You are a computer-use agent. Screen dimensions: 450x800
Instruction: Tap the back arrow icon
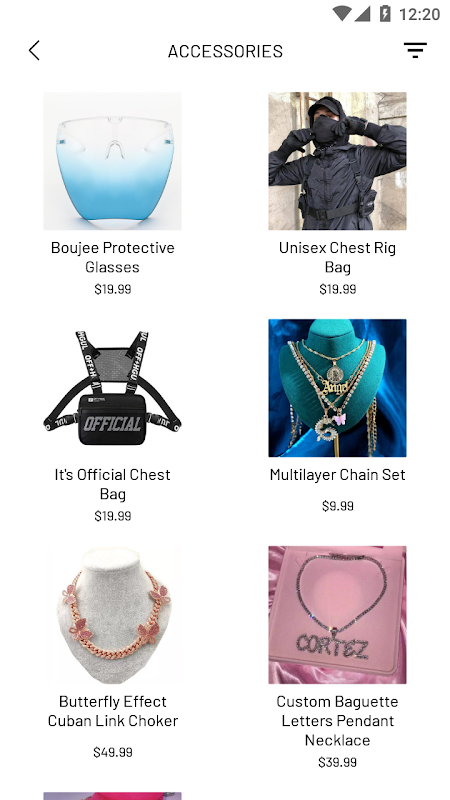(34, 51)
